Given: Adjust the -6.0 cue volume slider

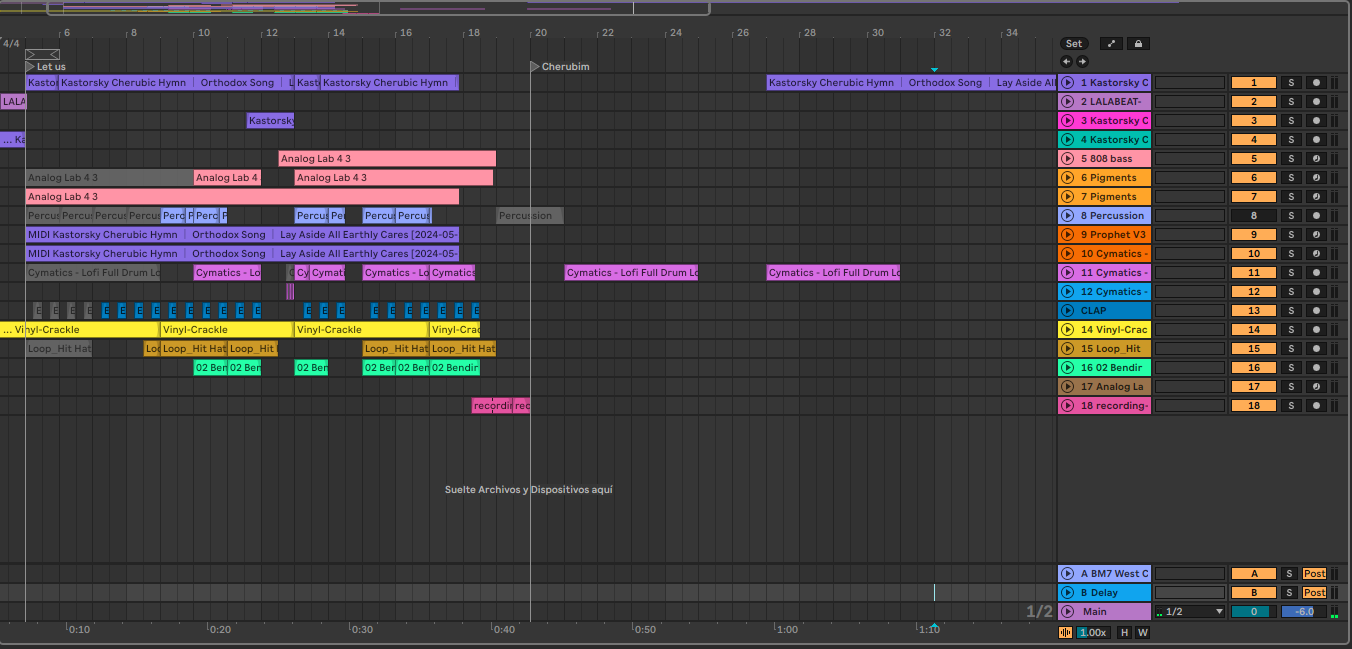Looking at the screenshot, I should 1304,612.
